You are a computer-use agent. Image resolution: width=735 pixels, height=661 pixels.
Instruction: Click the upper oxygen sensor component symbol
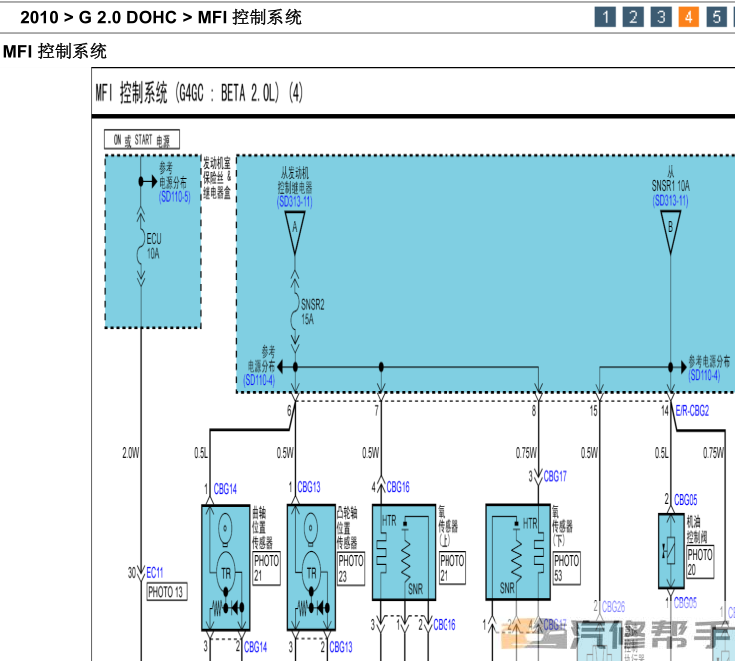click(x=404, y=552)
